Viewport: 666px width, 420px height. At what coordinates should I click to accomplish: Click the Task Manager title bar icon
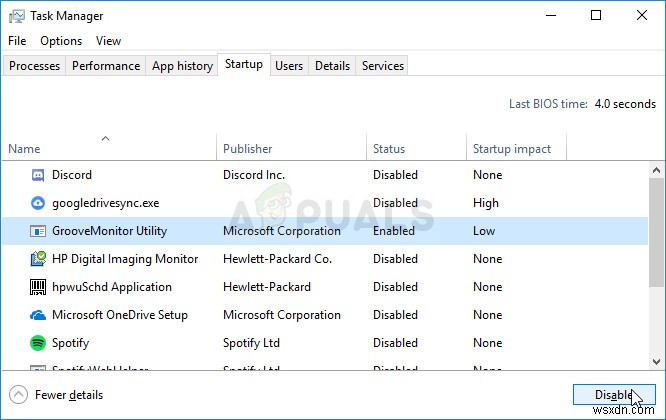17,16
